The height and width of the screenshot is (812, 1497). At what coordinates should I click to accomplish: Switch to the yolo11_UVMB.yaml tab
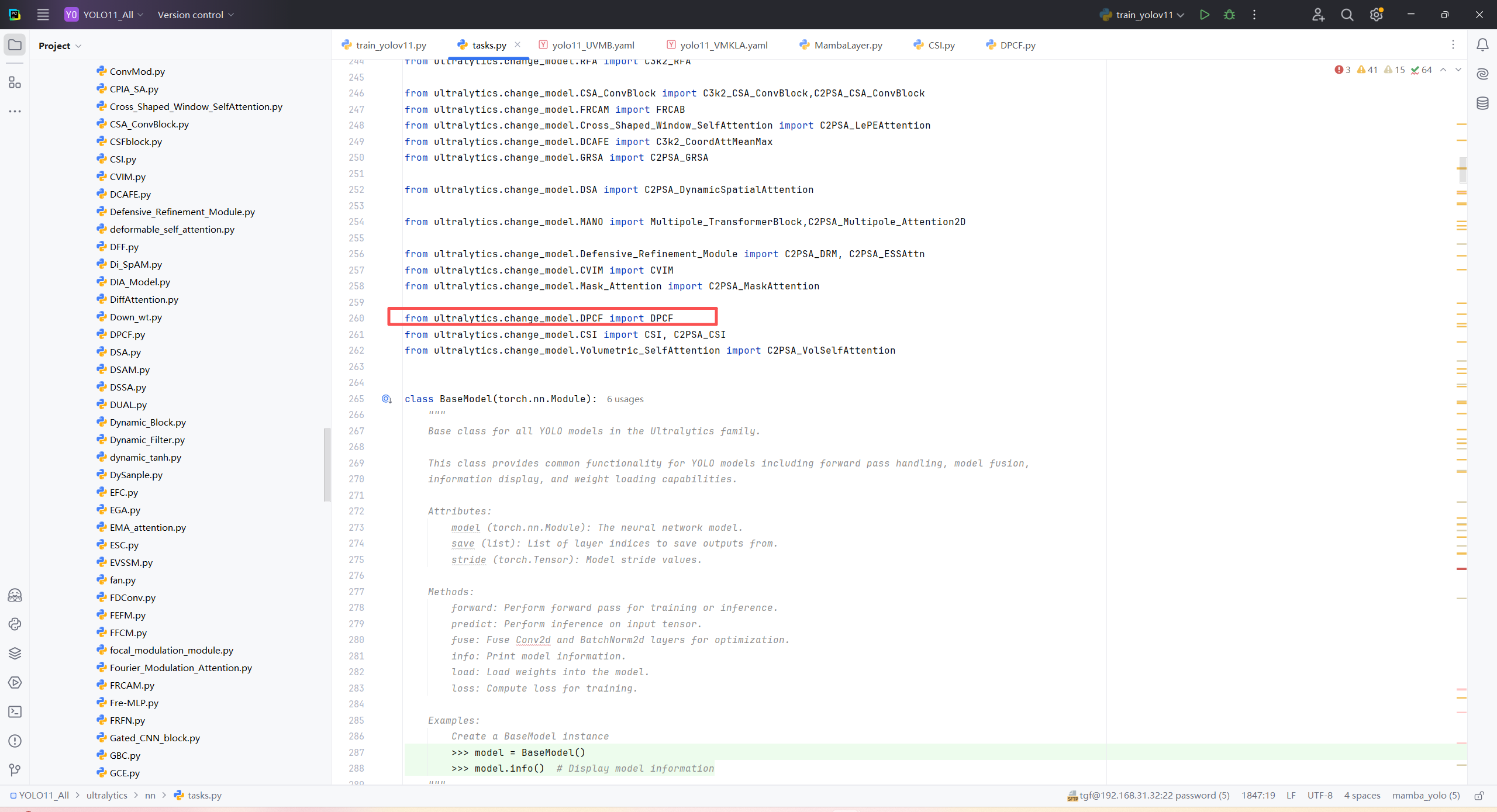pyautogui.click(x=592, y=45)
